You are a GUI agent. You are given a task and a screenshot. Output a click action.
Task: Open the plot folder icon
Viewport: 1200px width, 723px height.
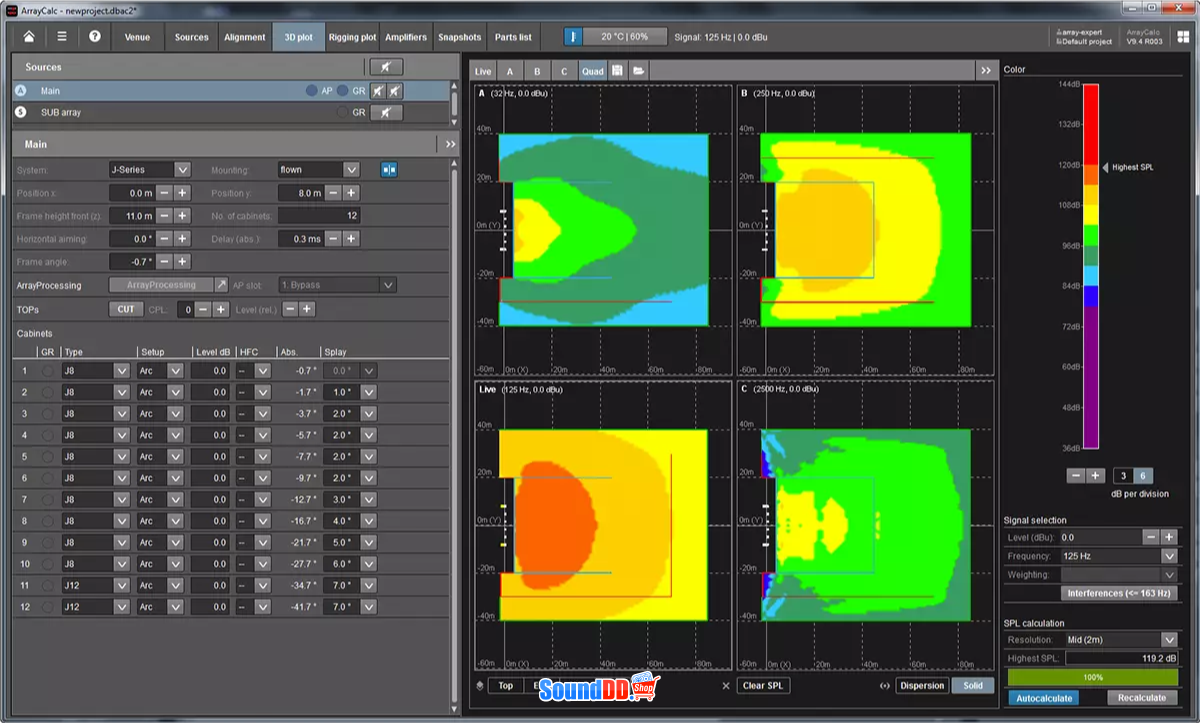(x=638, y=71)
